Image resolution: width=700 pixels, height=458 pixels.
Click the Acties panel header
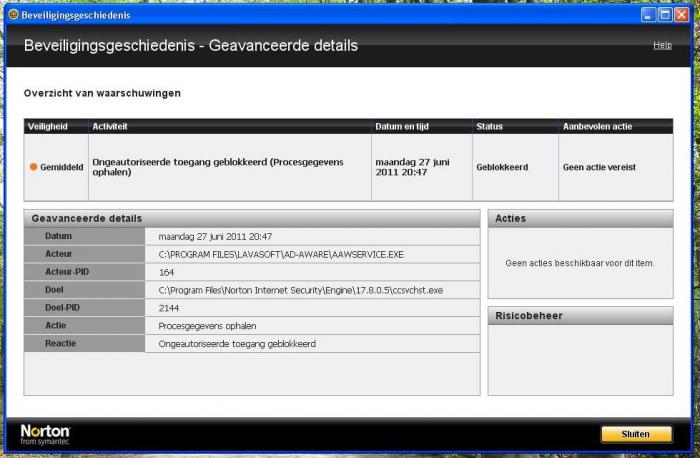point(580,219)
